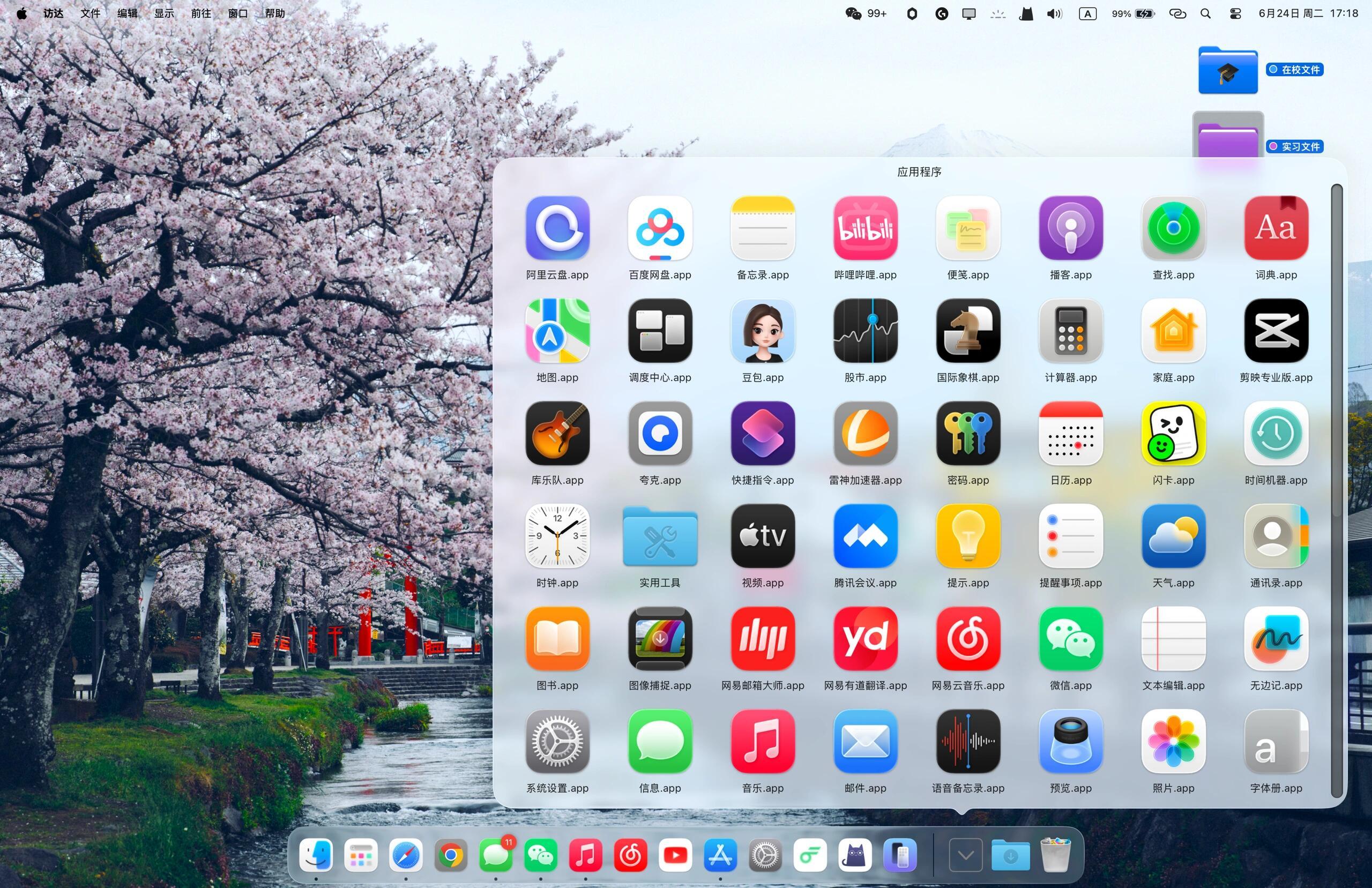Open the 显示 menu
The image size is (1372, 888).
(x=163, y=13)
